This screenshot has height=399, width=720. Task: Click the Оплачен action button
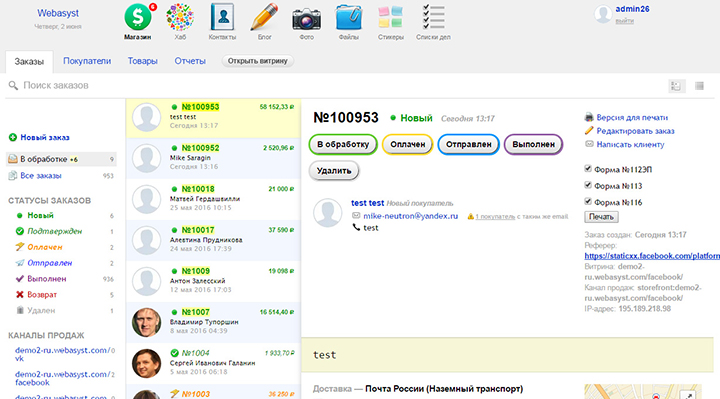[407, 144]
